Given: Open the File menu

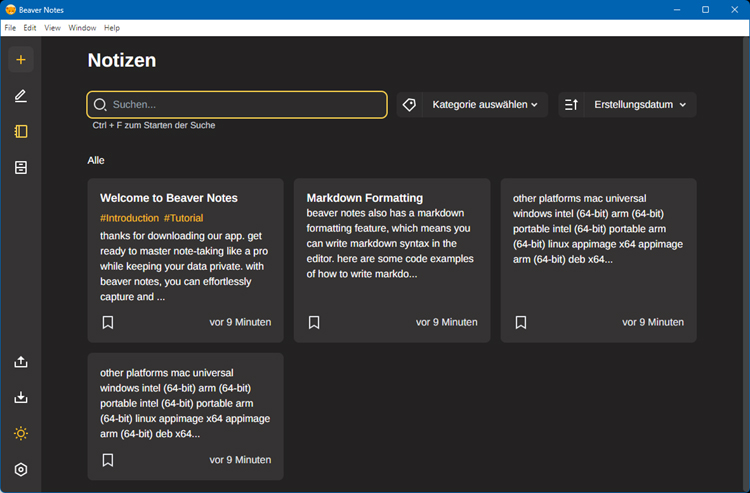Looking at the screenshot, I should coord(10,28).
